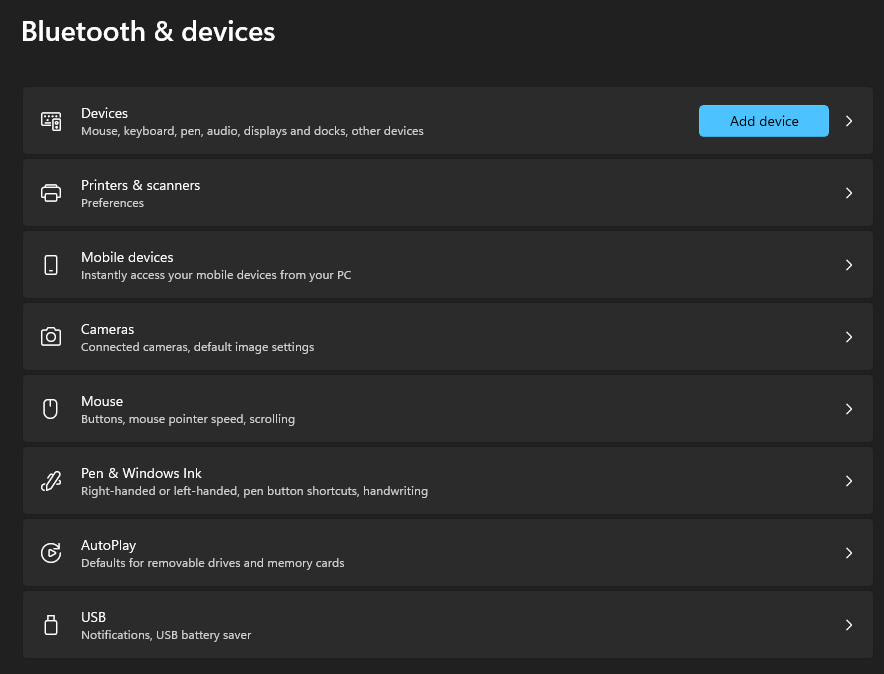Open the AutoPlay settings entry

click(108, 546)
